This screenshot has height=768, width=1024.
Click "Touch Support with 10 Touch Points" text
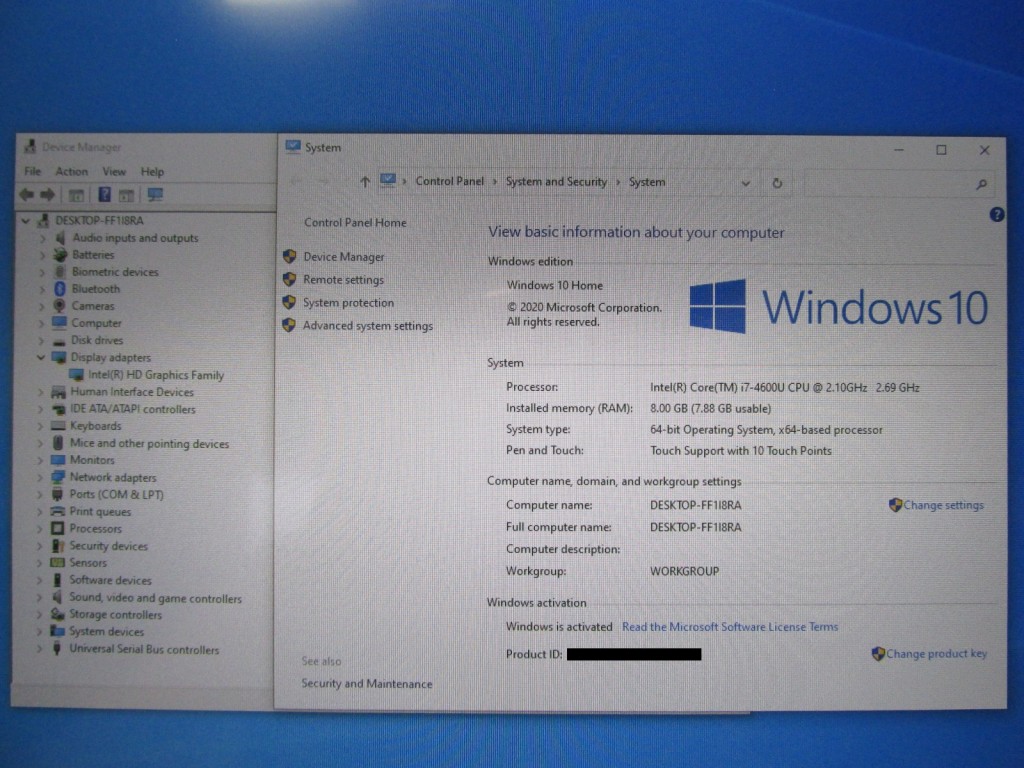[x=741, y=451]
